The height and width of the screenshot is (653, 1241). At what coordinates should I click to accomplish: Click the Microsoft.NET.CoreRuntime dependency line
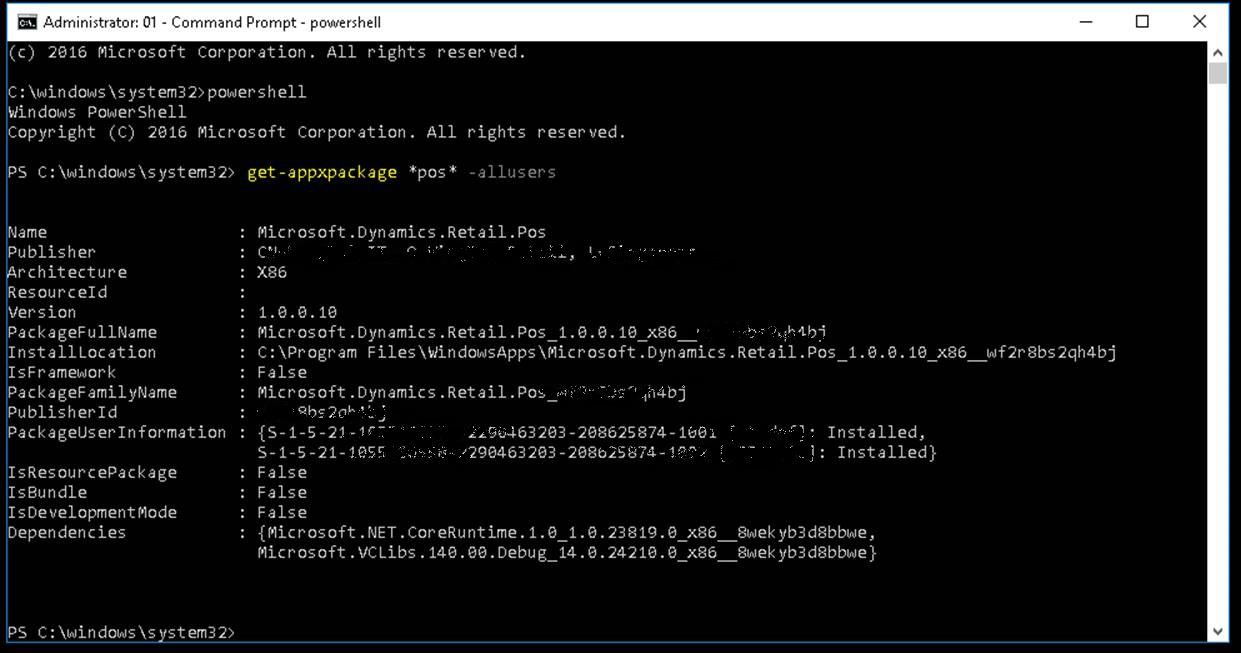[x=567, y=532]
